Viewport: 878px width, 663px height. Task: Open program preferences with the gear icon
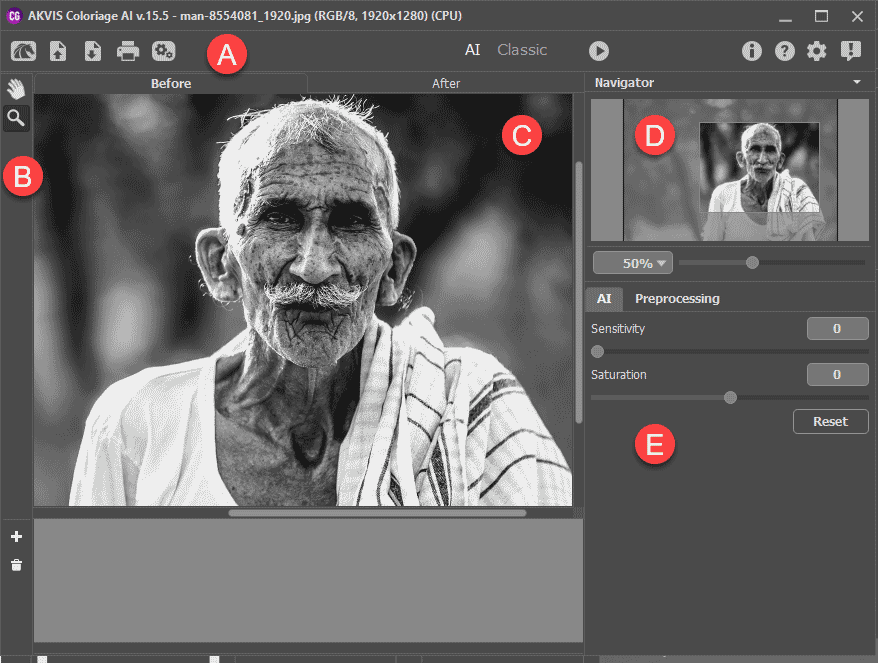click(x=817, y=50)
